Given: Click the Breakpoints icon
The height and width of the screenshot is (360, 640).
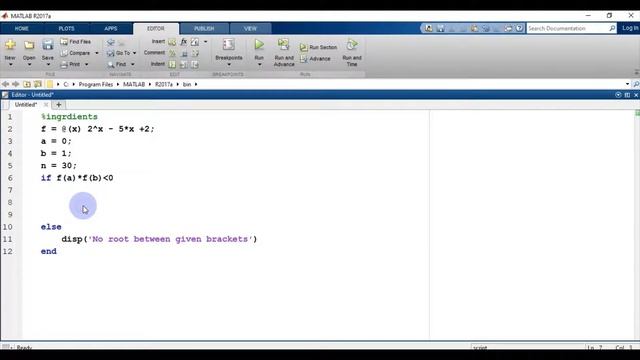Looking at the screenshot, I should click(x=229, y=44).
